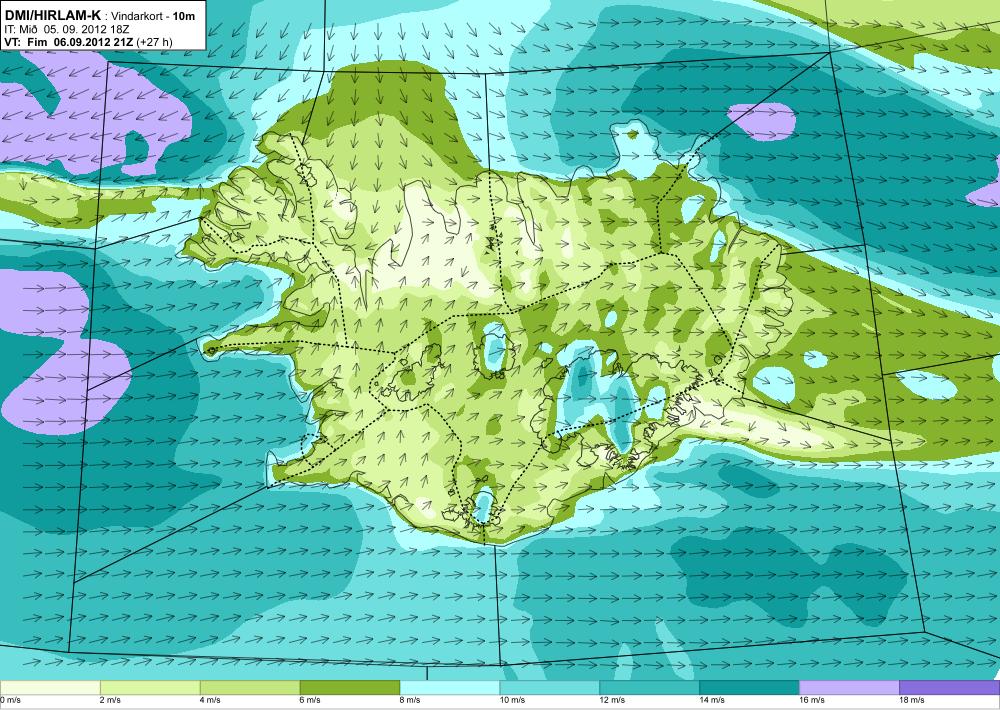Viewport: 1000px width, 710px height.
Task: Click the '10 m/s' legend label
Action: tap(513, 700)
